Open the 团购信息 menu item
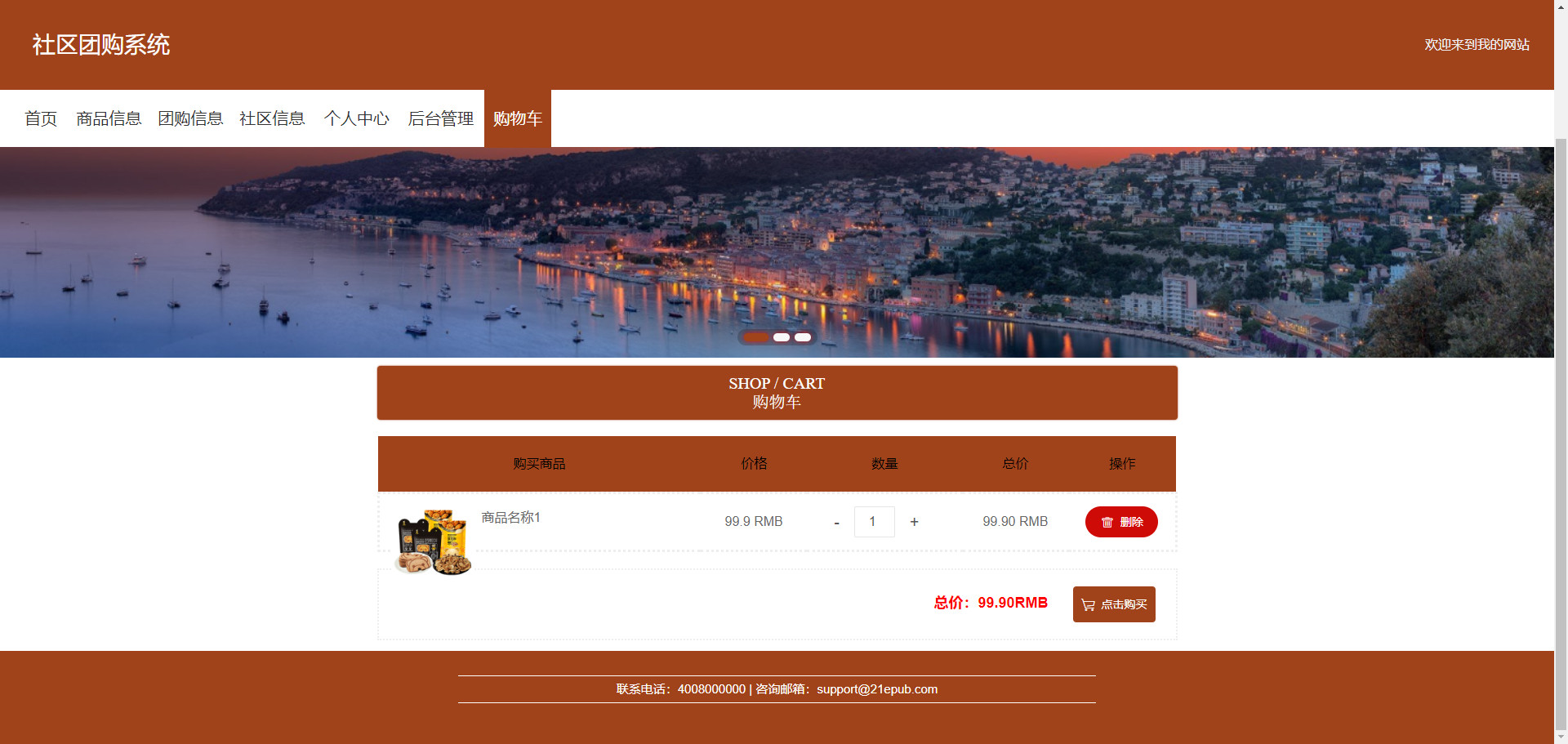This screenshot has height=744, width=1568. coord(190,118)
